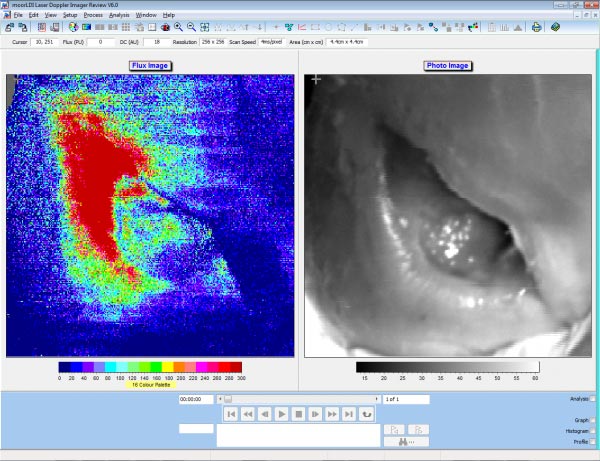Open the colour palette toolbar icon
The height and width of the screenshot is (461, 600).
pos(73,27)
